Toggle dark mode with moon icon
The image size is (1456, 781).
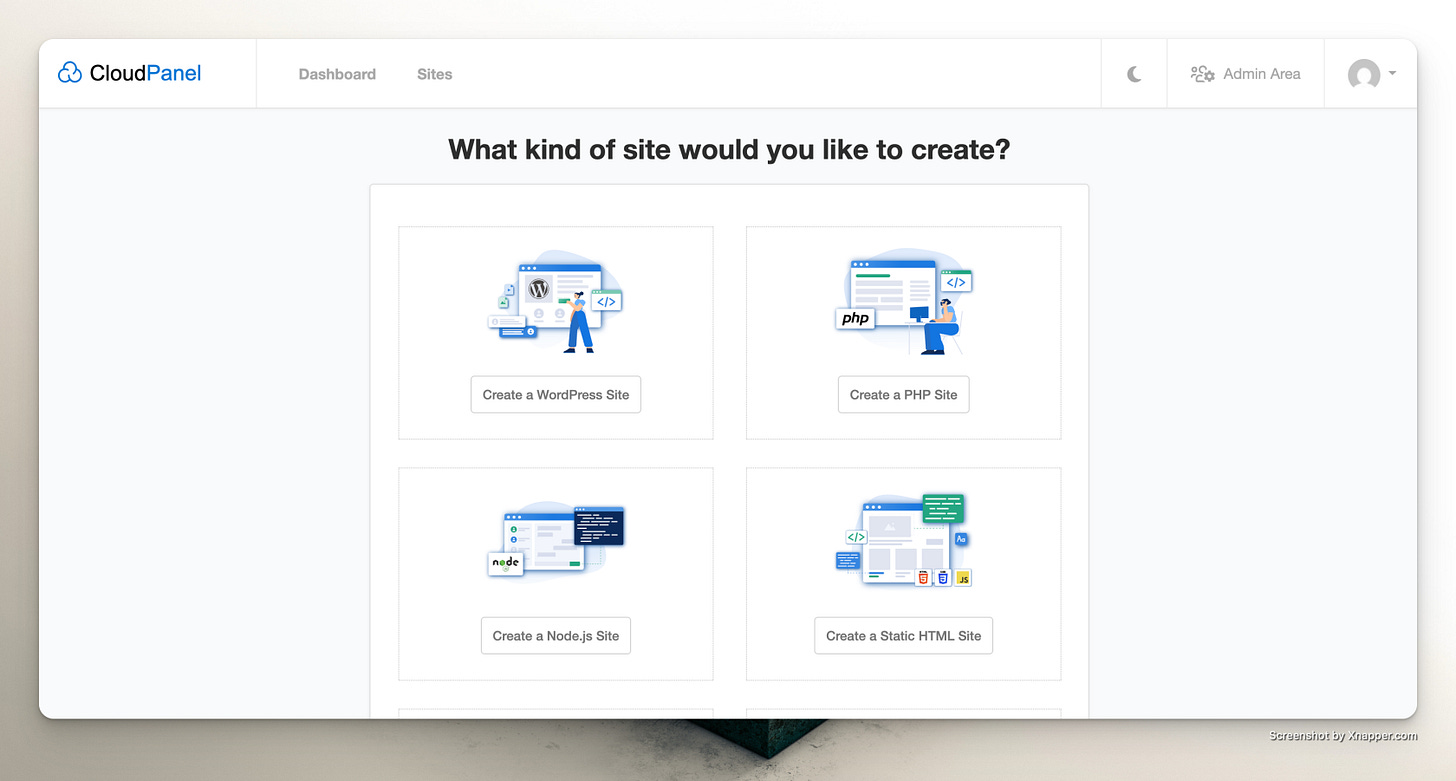coord(1134,74)
